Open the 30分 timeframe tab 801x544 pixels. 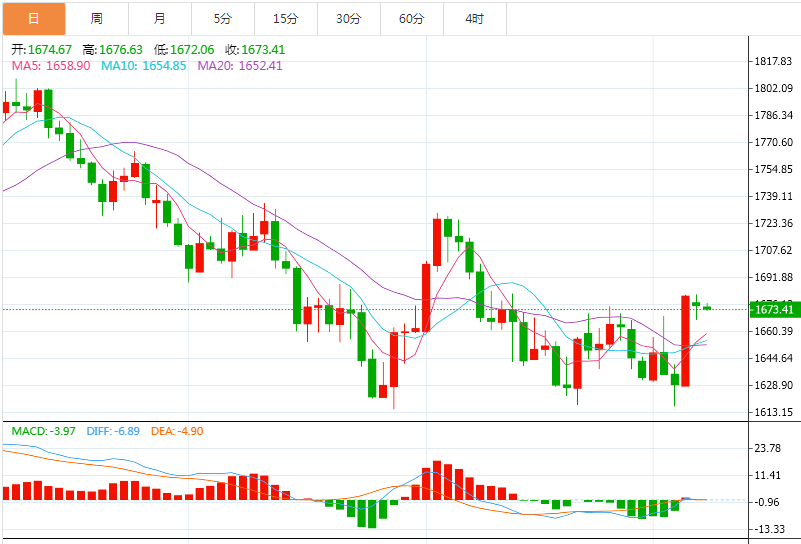(x=349, y=19)
